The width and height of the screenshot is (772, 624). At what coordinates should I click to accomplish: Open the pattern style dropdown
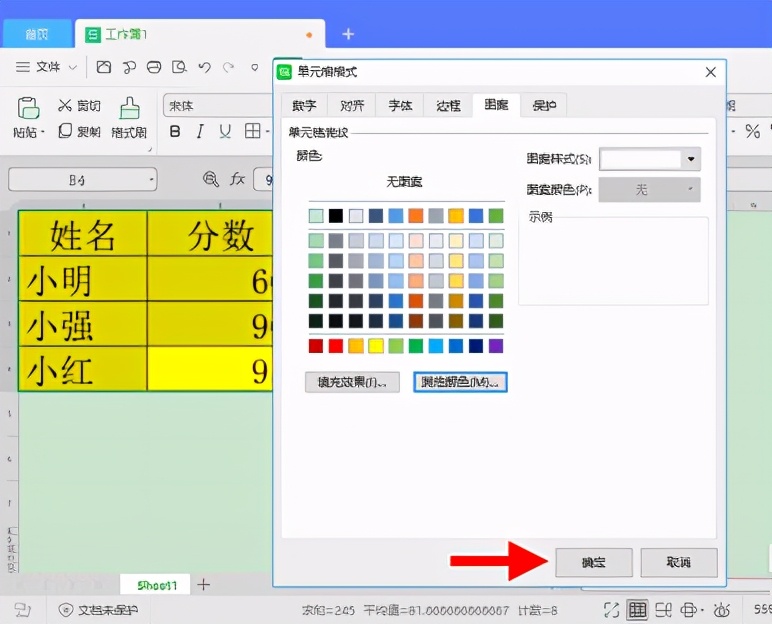pos(691,159)
